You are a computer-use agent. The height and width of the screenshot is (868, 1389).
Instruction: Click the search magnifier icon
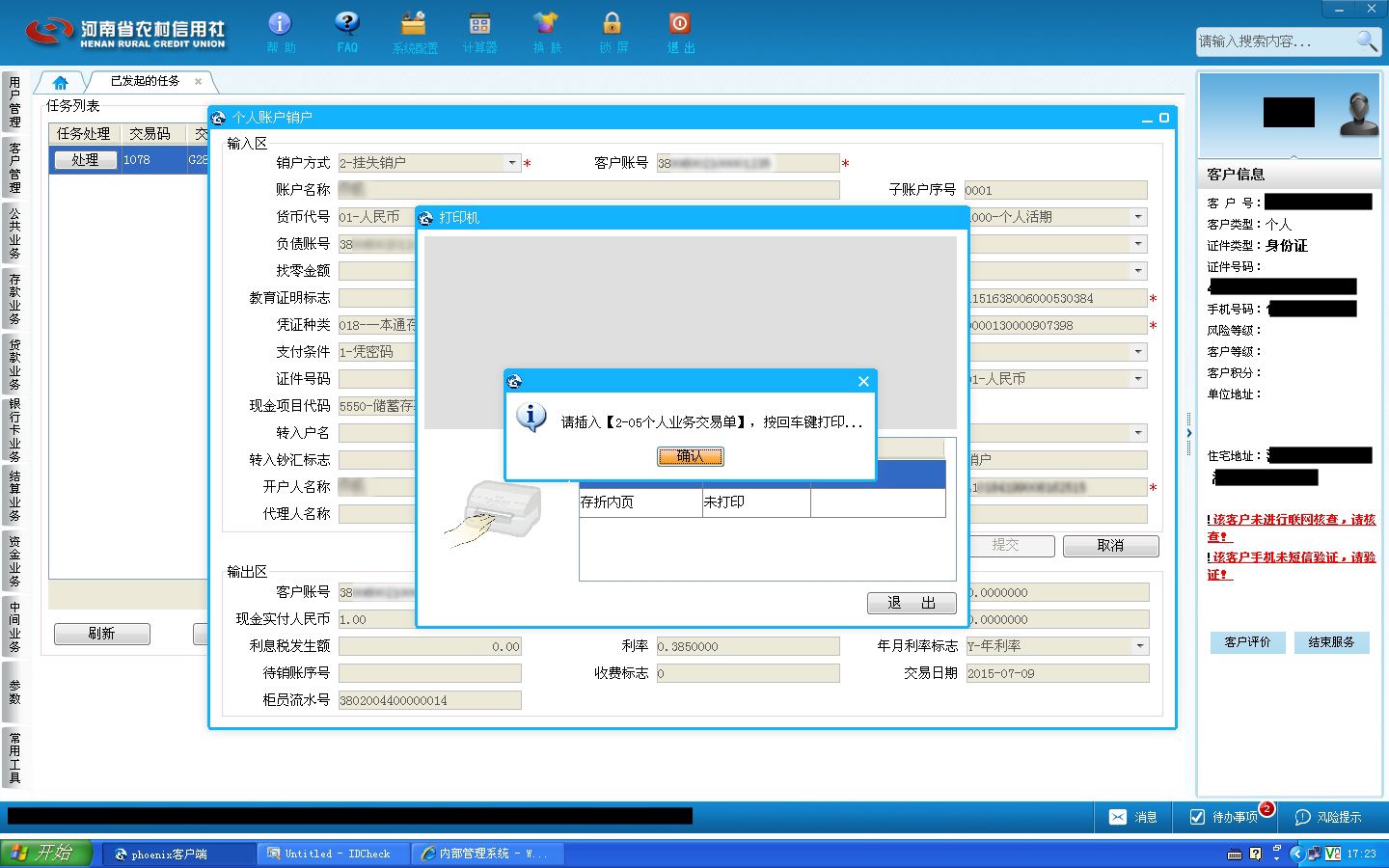pyautogui.click(x=1367, y=41)
